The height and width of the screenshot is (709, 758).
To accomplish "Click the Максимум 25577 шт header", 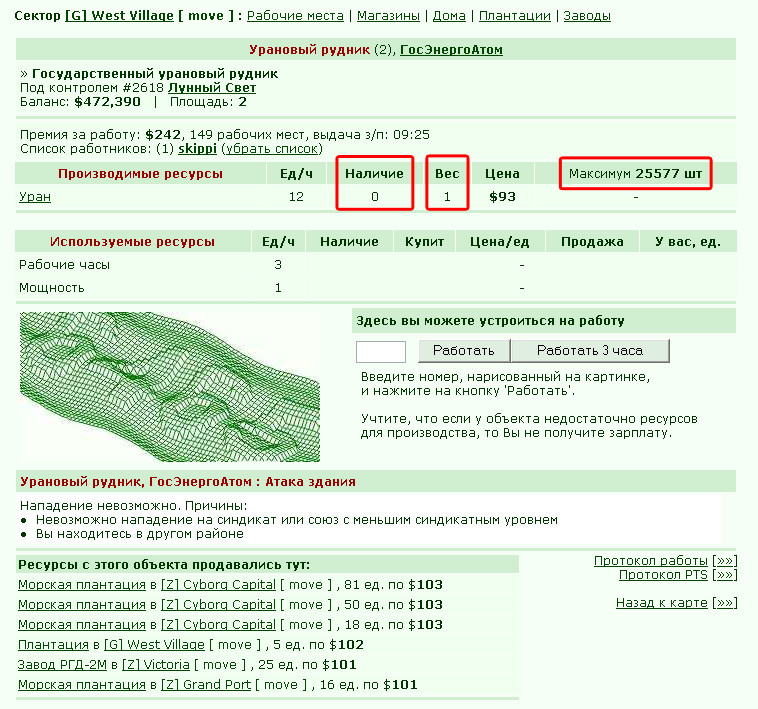I will 635,174.
